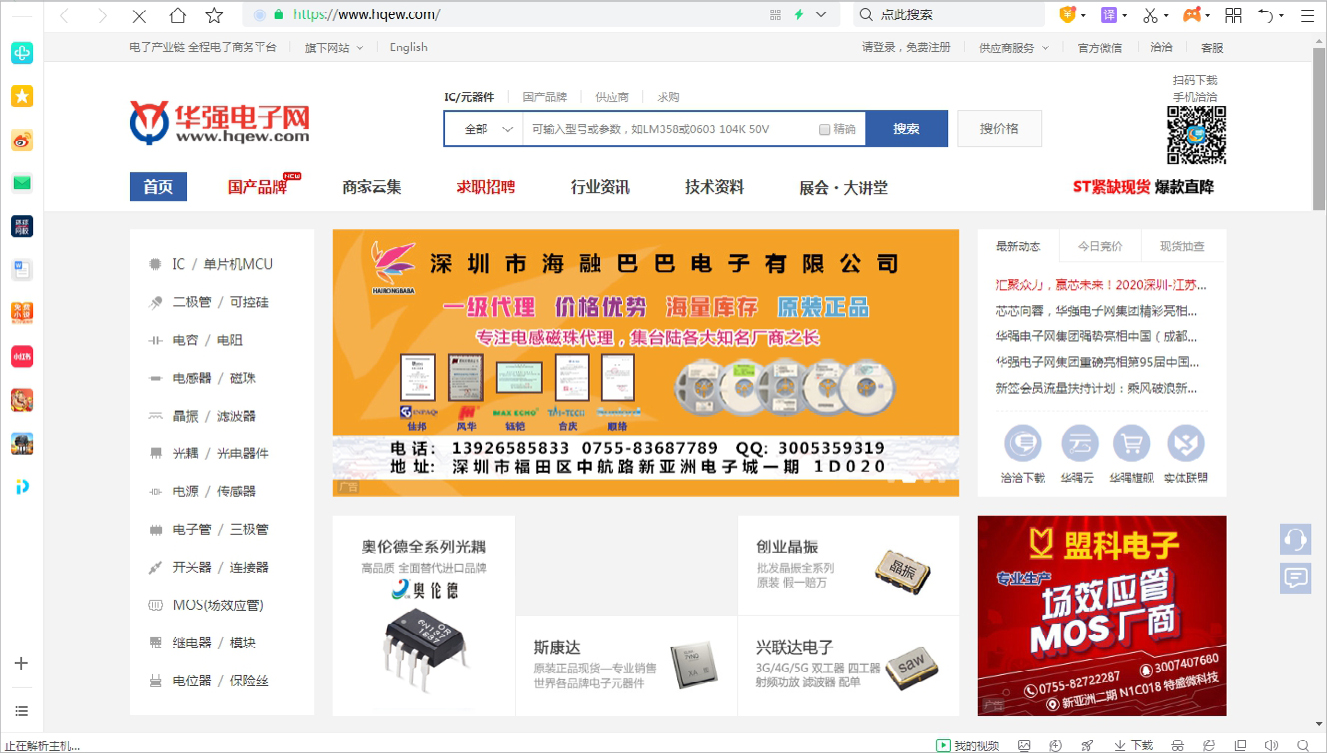Open the Word document sidebar shortcut
Screen dimensions: 1327x753
click(x=22, y=269)
